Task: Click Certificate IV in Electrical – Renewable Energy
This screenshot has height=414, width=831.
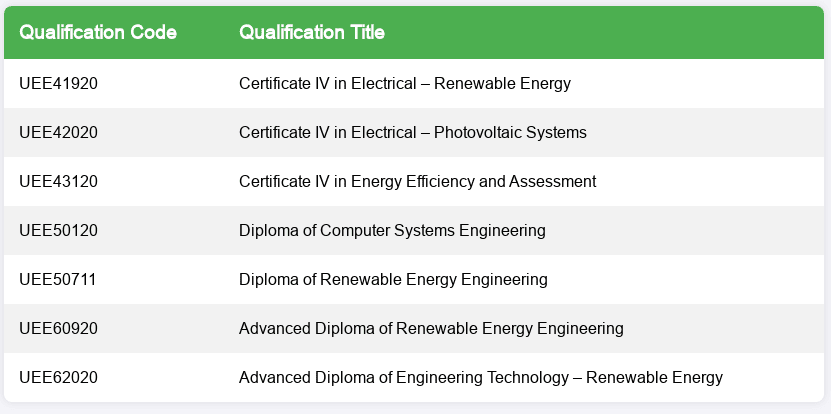Action: point(404,83)
